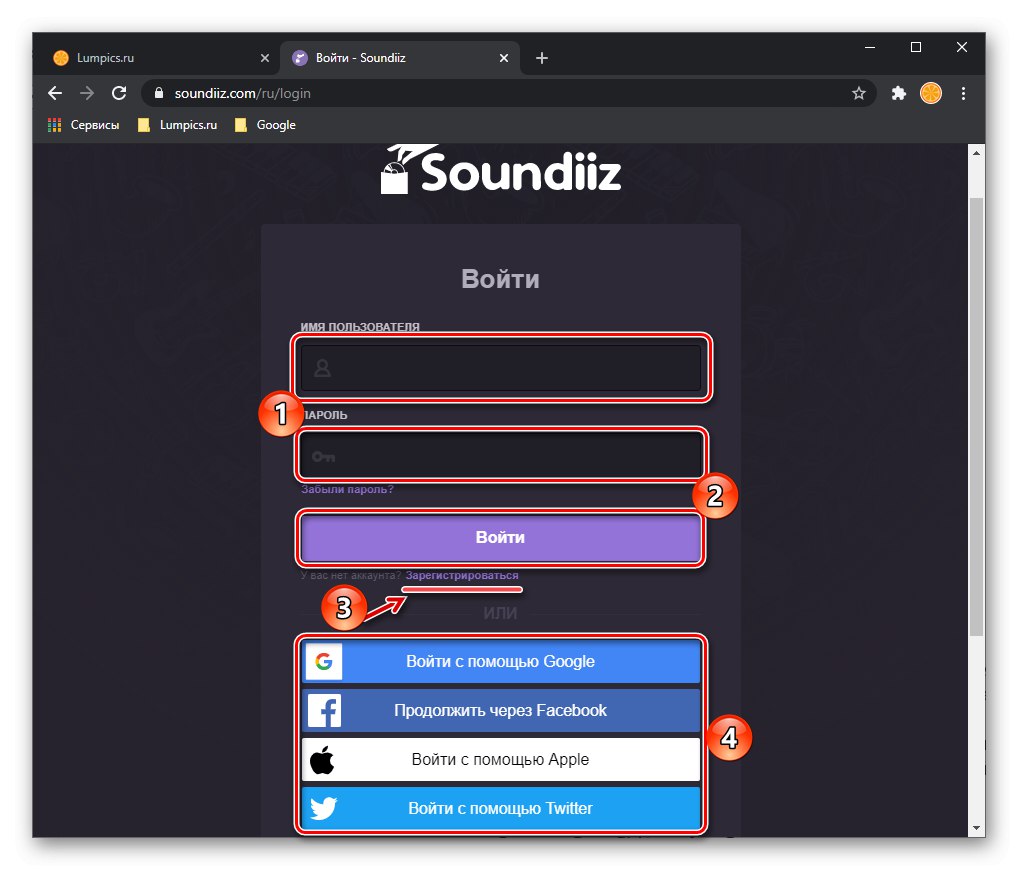
Task: Open the extensions puzzle icon
Action: (899, 93)
